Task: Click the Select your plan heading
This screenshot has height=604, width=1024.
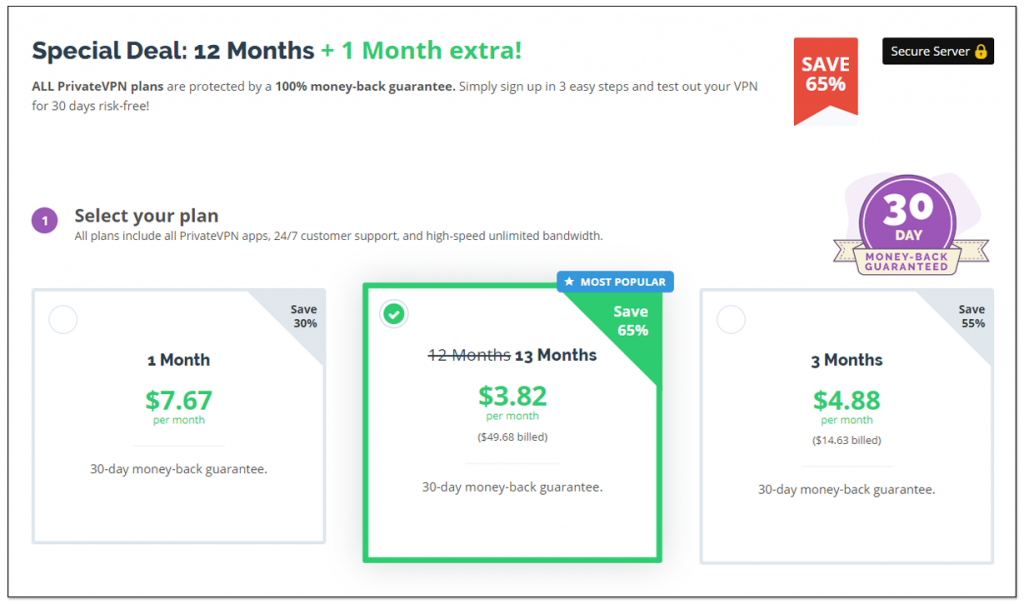Action: point(146,216)
